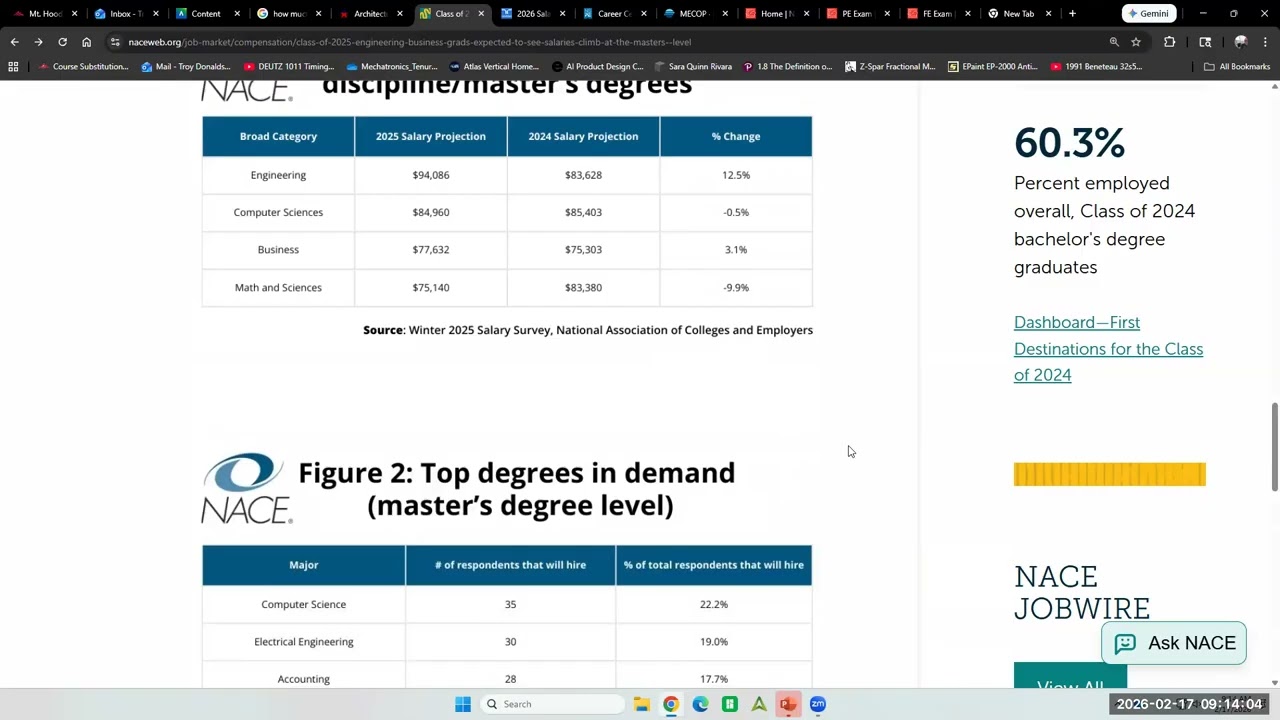Viewport: 1280px width, 720px height.
Task: Click the 2025 Salary Projection header
Action: tap(431, 136)
